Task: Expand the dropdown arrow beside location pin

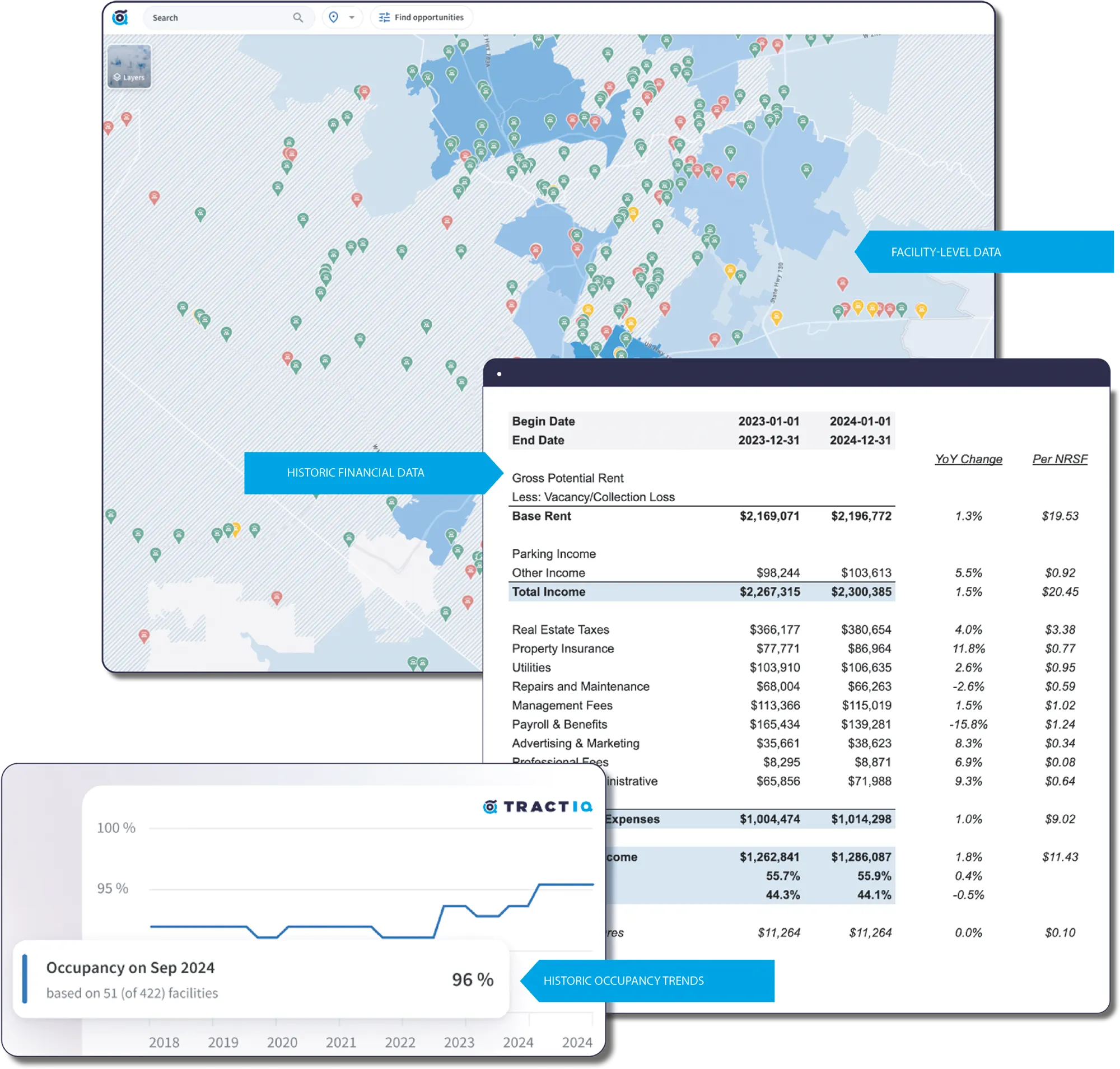Action: tap(352, 18)
